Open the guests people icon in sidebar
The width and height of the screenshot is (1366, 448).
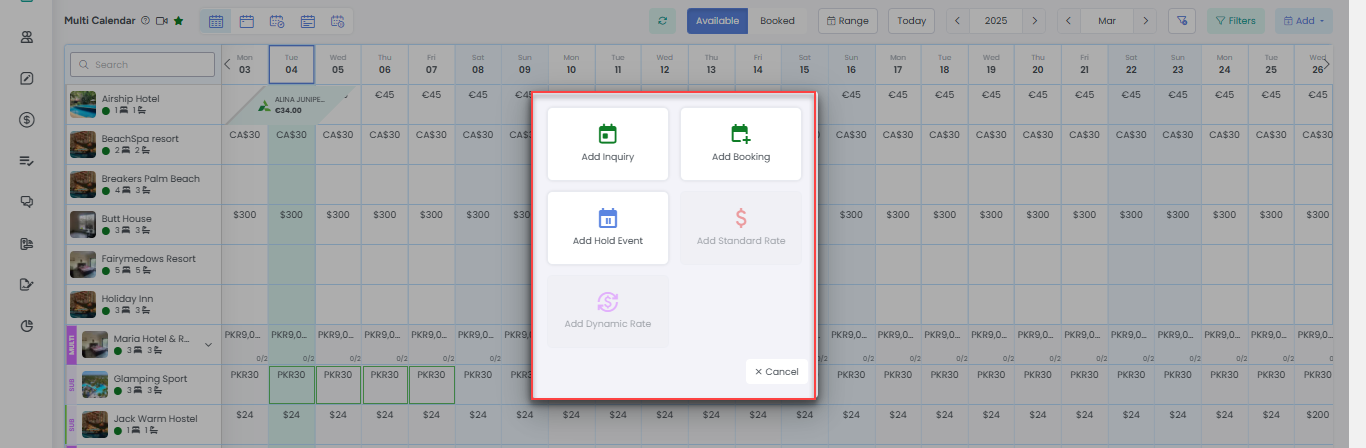(x=27, y=38)
